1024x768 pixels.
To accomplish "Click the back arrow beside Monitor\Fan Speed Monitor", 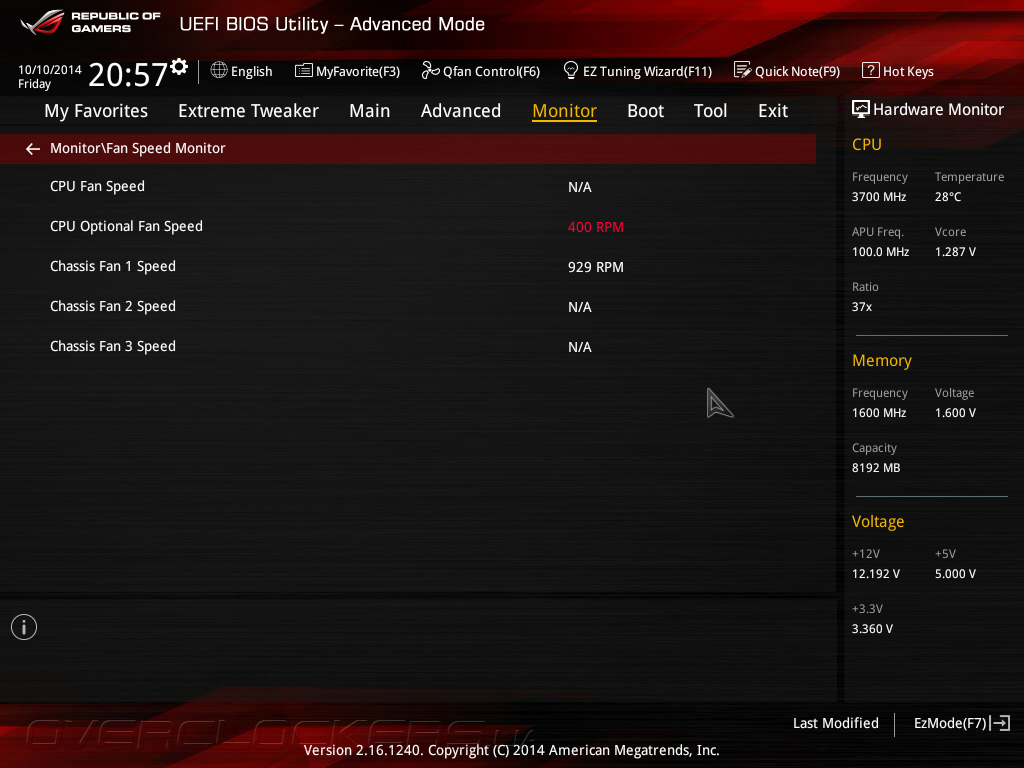I will 33,150.
